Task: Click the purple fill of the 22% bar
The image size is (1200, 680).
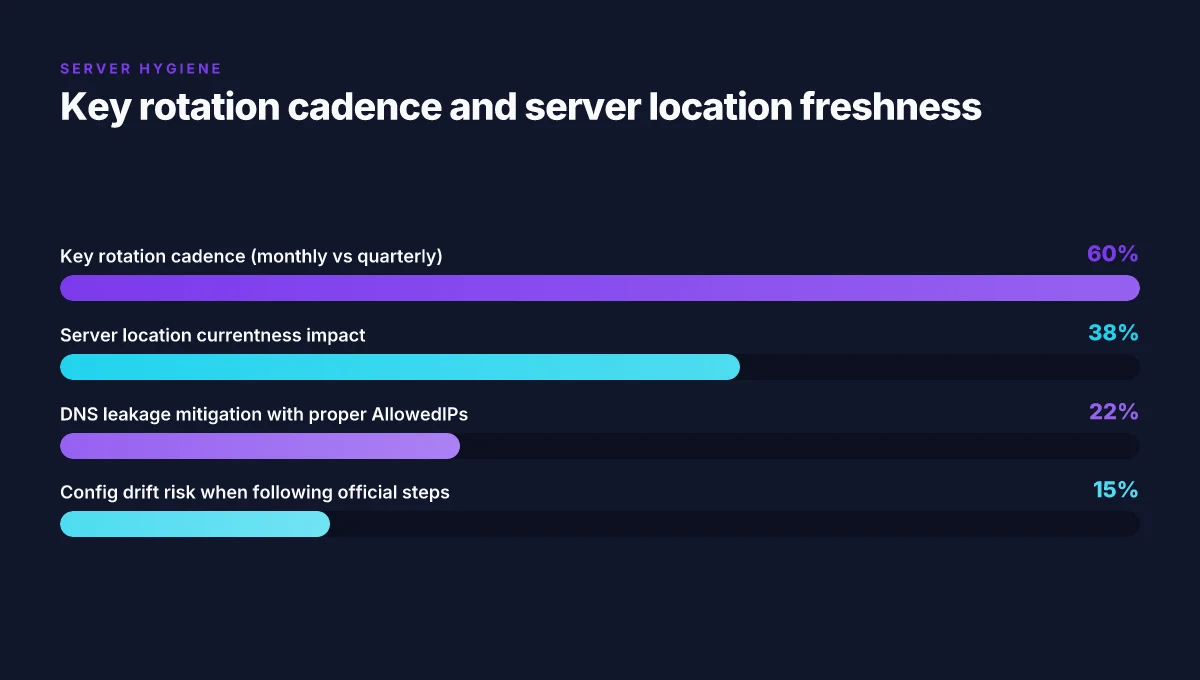Action: pos(260,446)
